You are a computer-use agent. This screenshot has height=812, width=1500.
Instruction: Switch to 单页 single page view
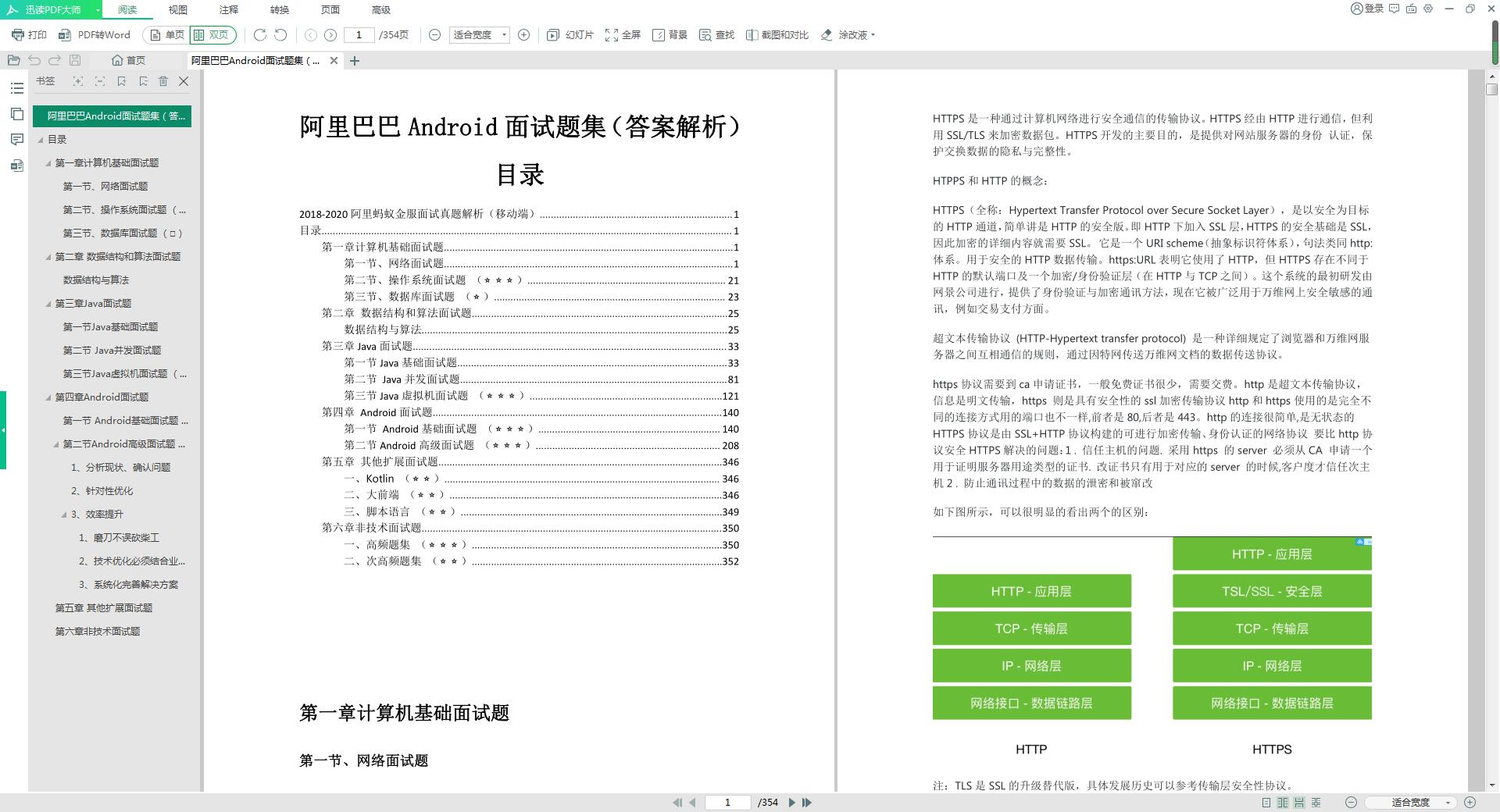pos(167,35)
